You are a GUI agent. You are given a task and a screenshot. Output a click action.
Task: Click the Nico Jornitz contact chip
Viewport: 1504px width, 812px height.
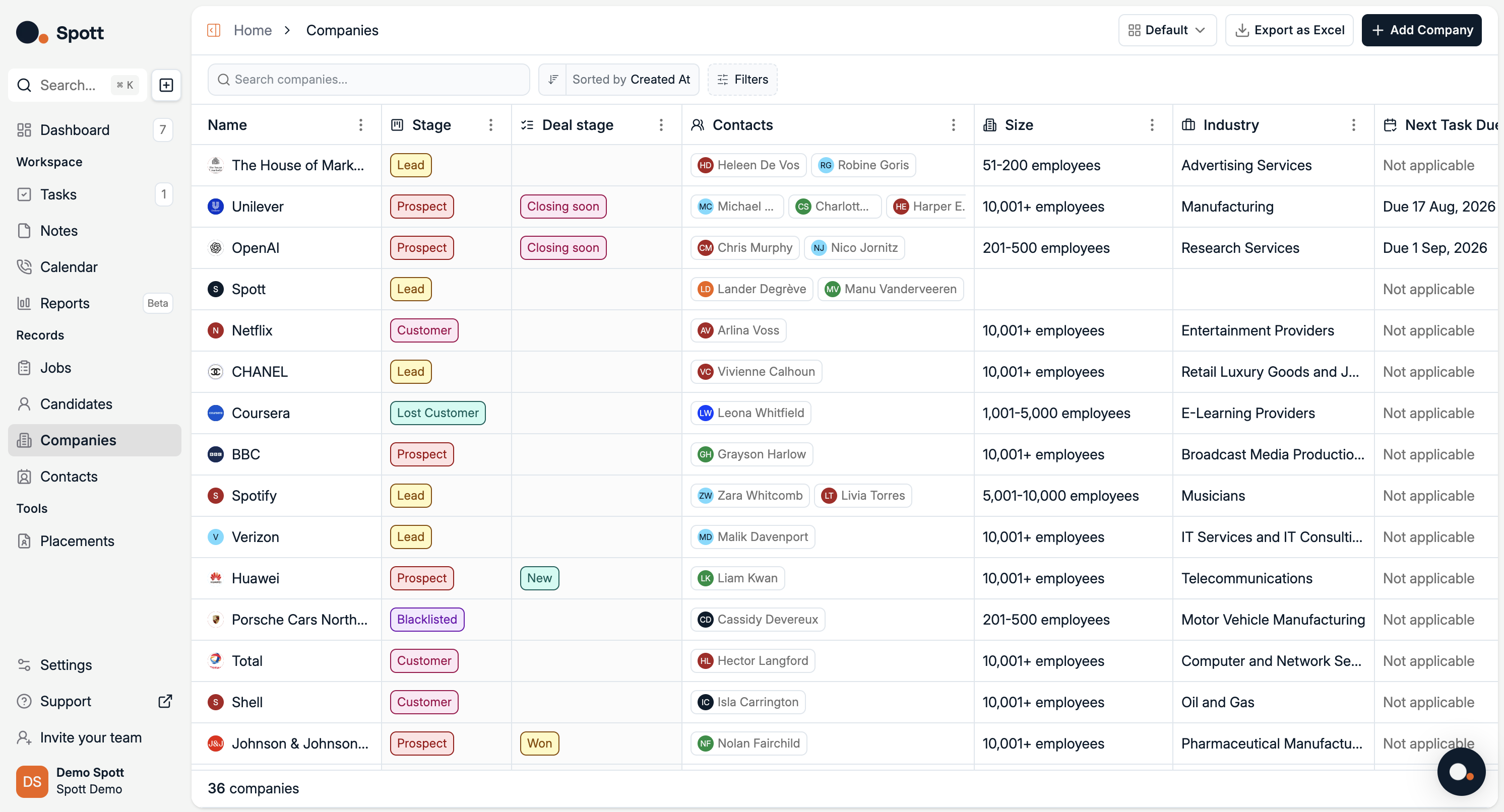(x=854, y=248)
